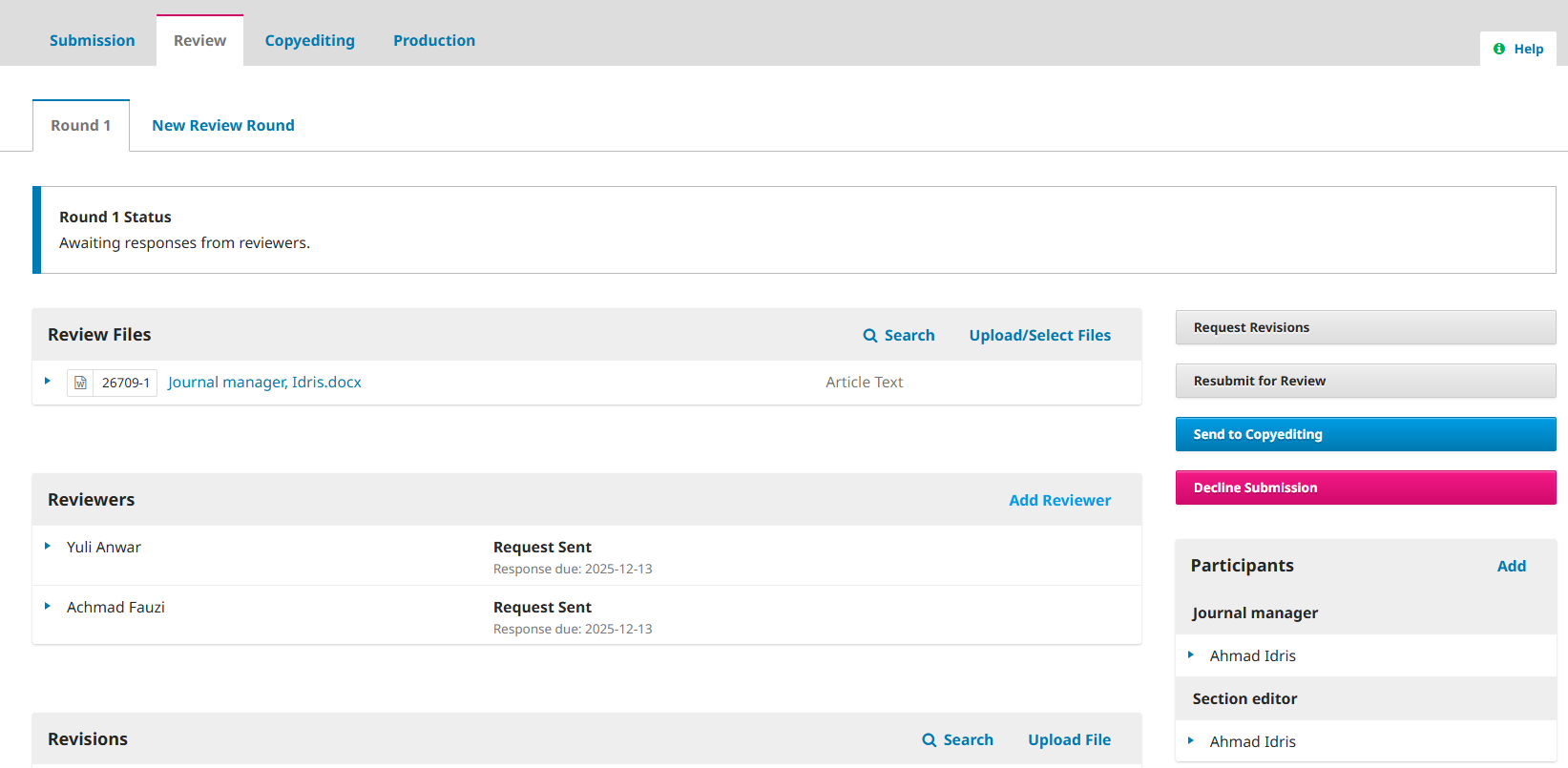1568x768 pixels.
Task: Click the blue Send to Copyediting button
Action: [x=1365, y=434]
